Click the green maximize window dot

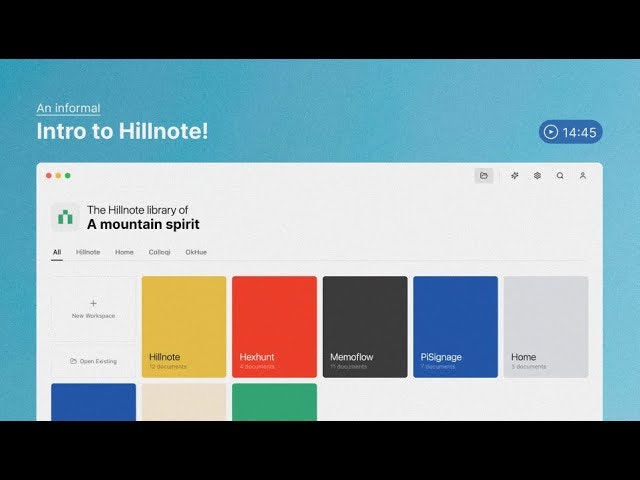point(68,176)
